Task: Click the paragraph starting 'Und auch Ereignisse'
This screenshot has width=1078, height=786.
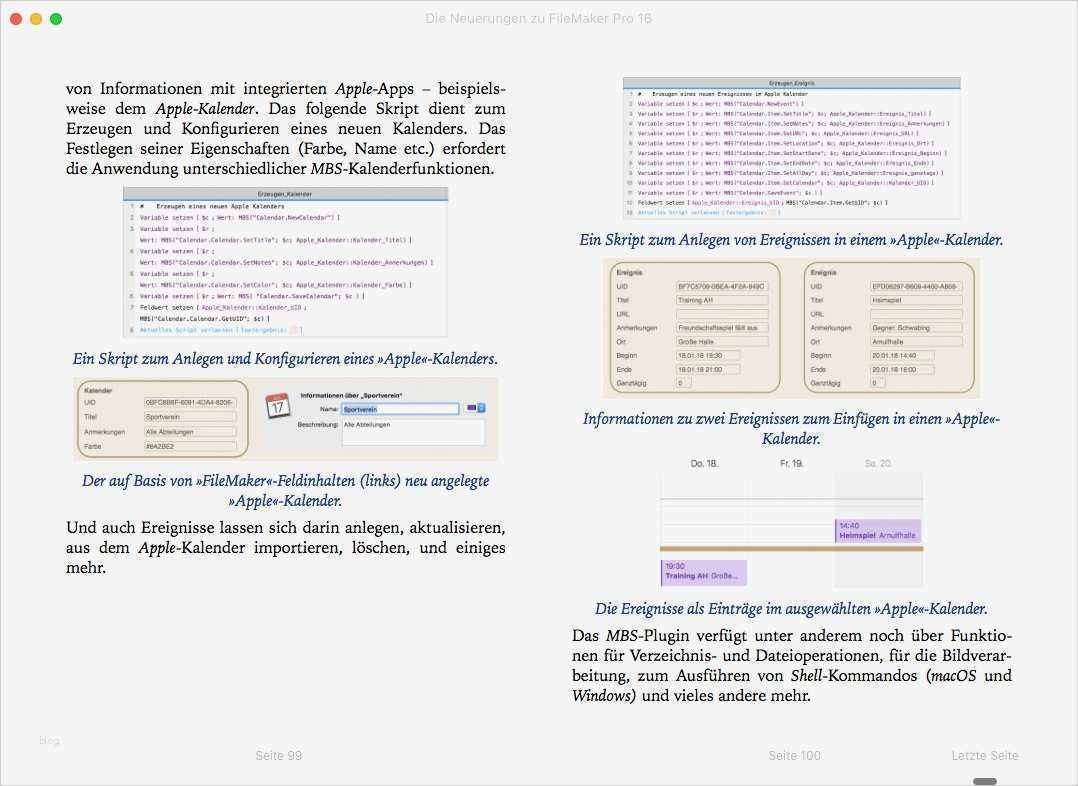Action: click(285, 547)
